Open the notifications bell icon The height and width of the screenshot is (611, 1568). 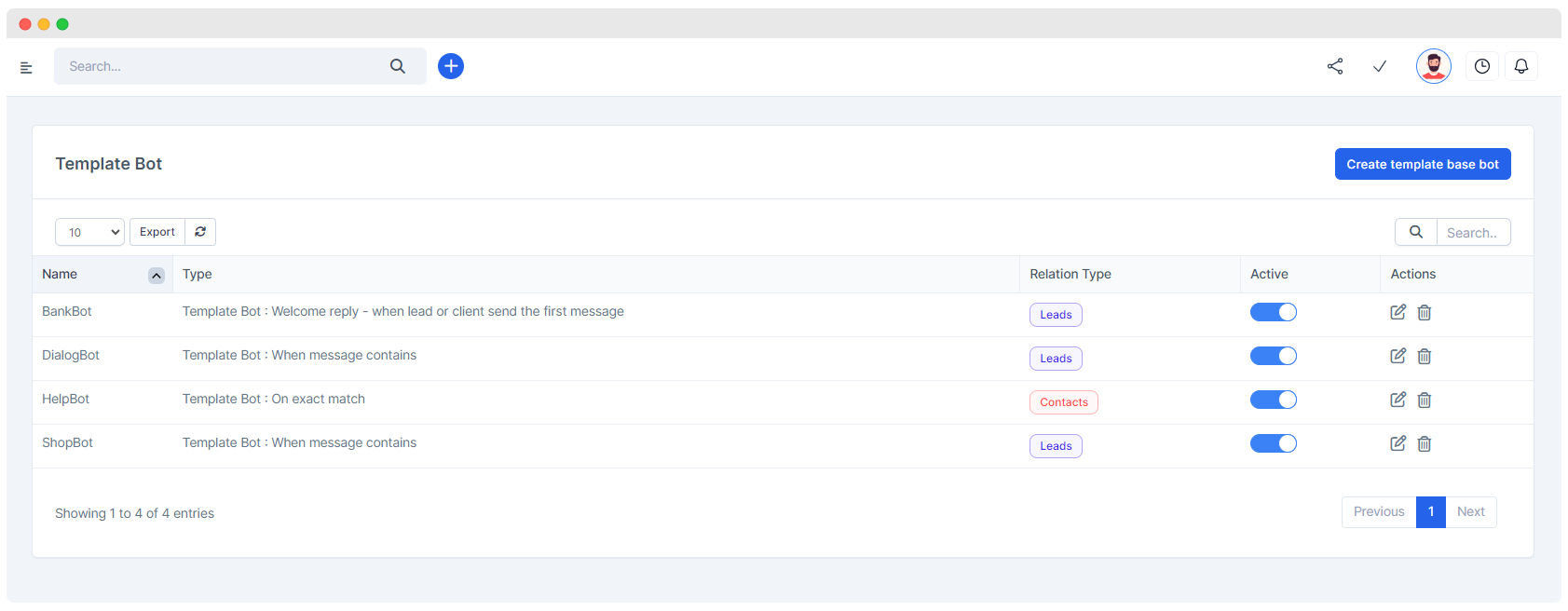pyautogui.click(x=1520, y=66)
